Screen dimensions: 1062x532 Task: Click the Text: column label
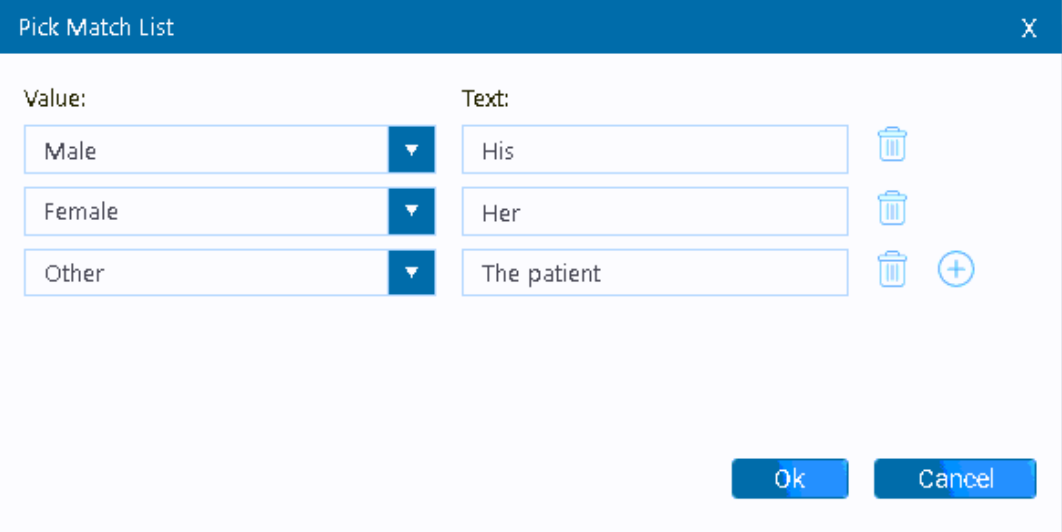tap(486, 98)
